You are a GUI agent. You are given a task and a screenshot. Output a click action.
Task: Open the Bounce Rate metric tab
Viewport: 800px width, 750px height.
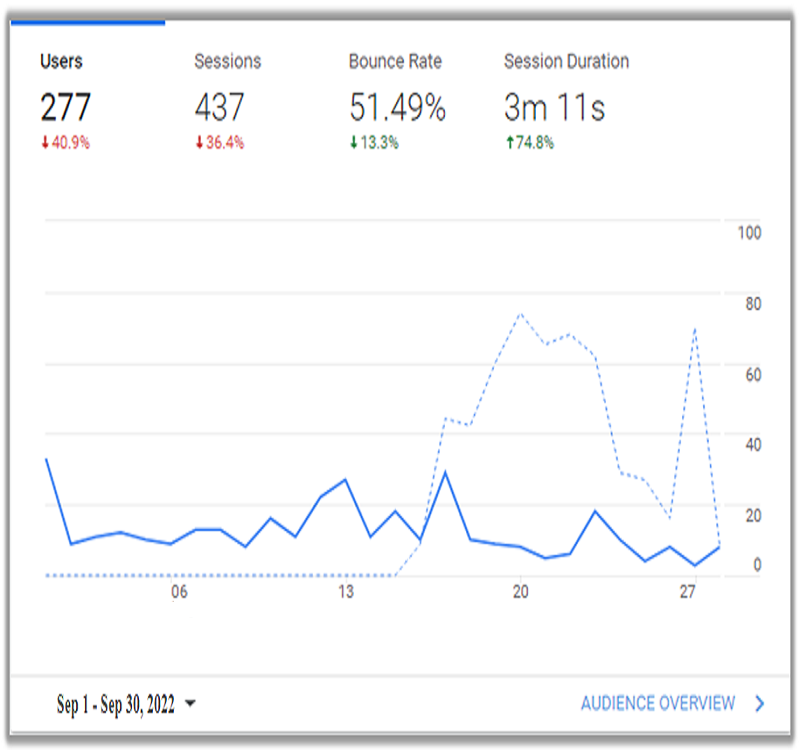click(396, 61)
